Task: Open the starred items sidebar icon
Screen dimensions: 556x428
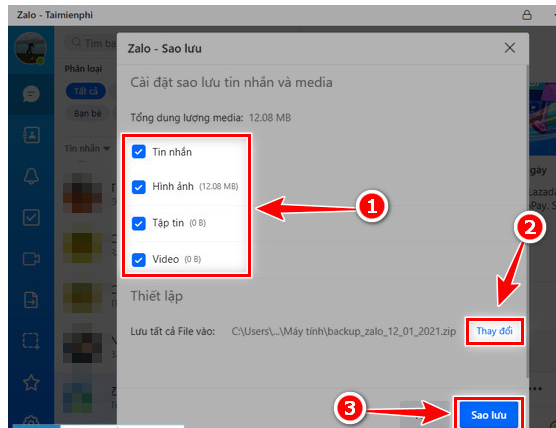Action: pyautogui.click(x=31, y=382)
